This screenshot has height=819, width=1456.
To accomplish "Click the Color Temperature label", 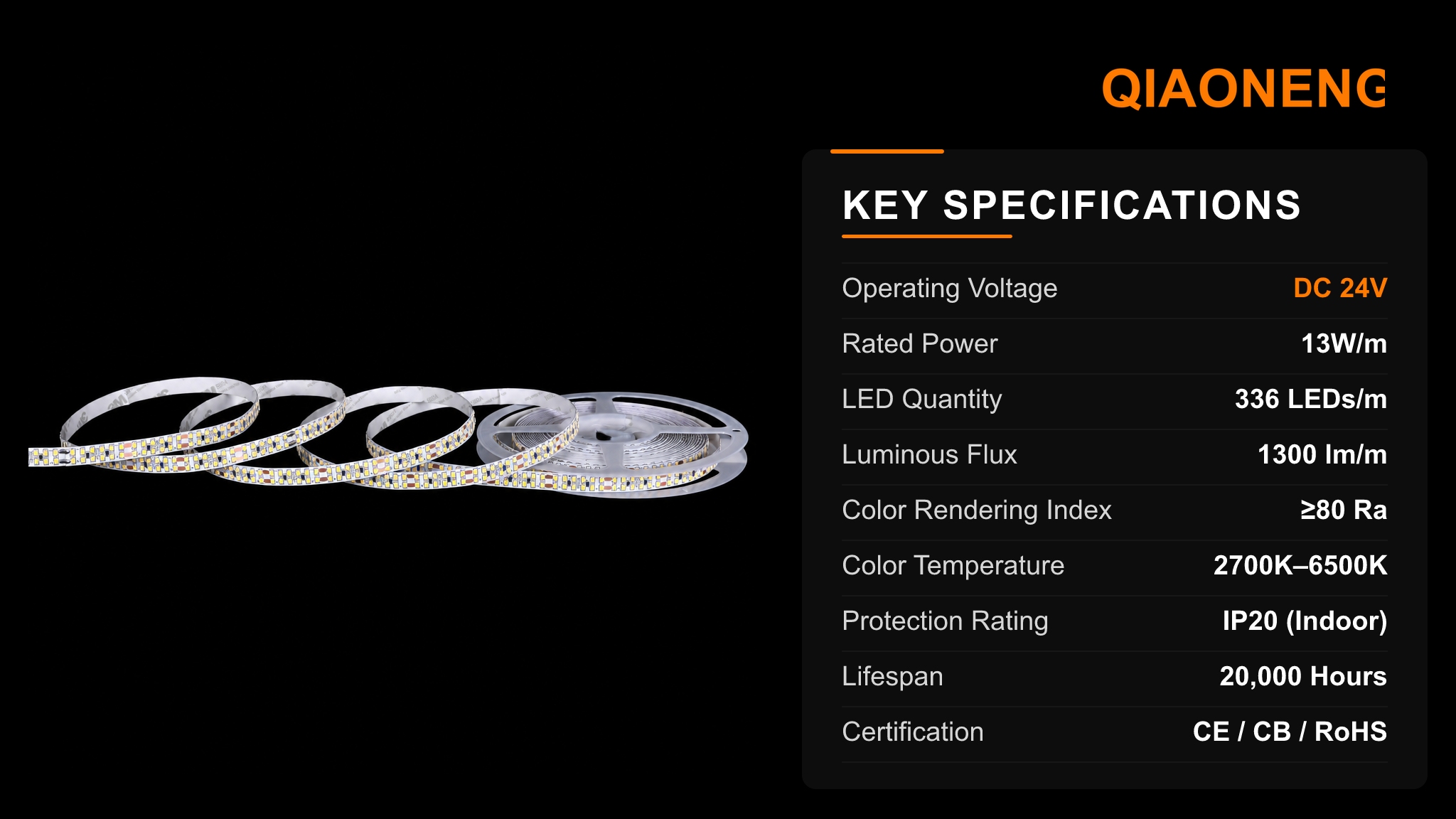I will click(953, 566).
